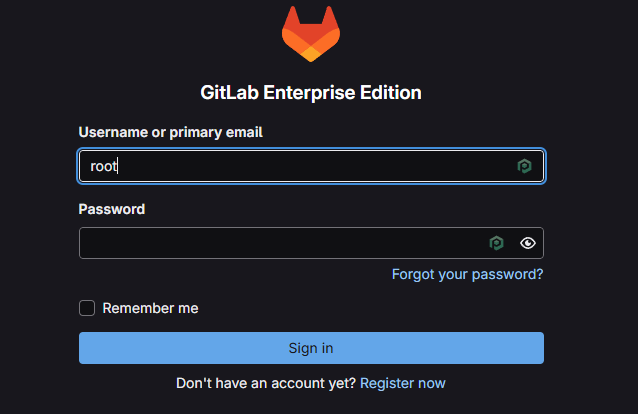Click the "Password" label above the field
The image size is (638, 414).
(x=112, y=209)
